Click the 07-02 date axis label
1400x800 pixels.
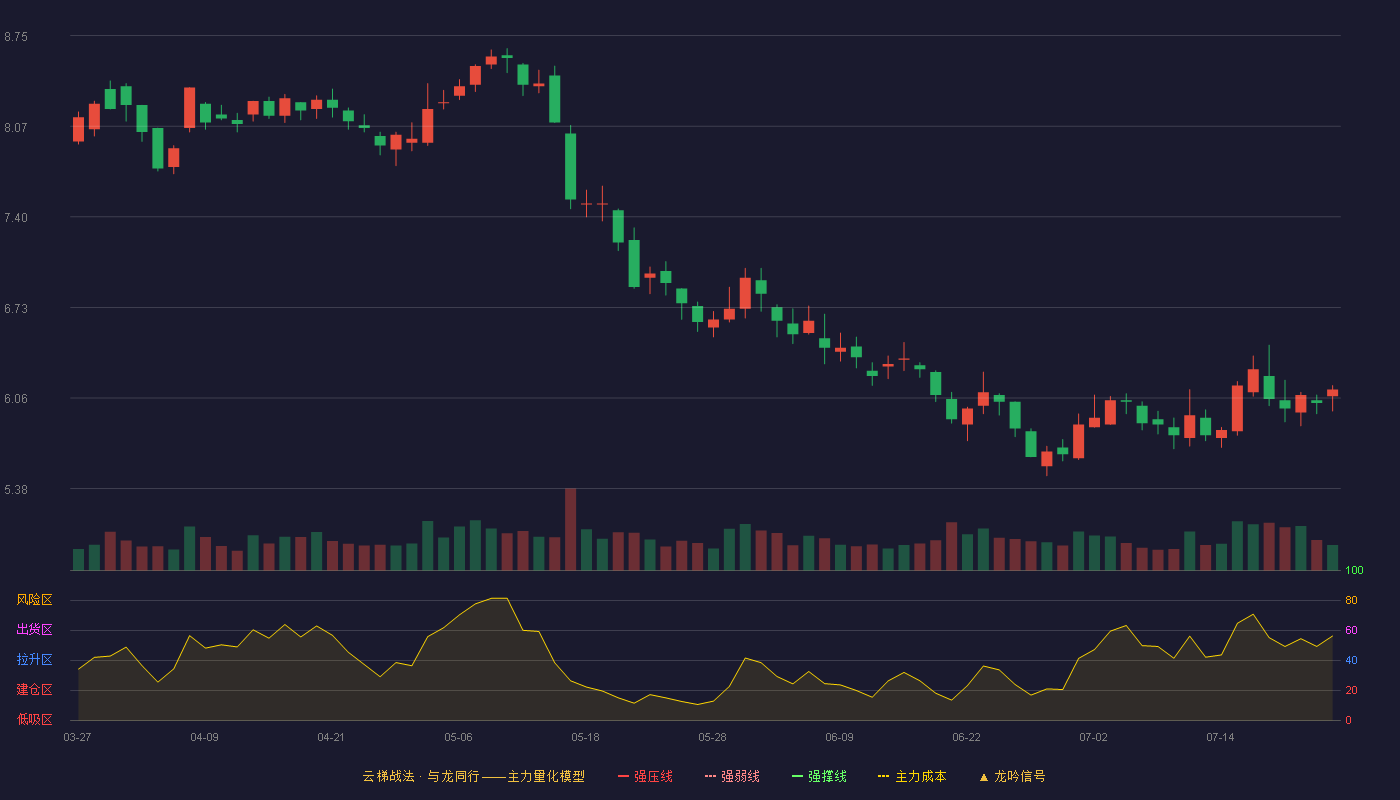pos(1093,737)
